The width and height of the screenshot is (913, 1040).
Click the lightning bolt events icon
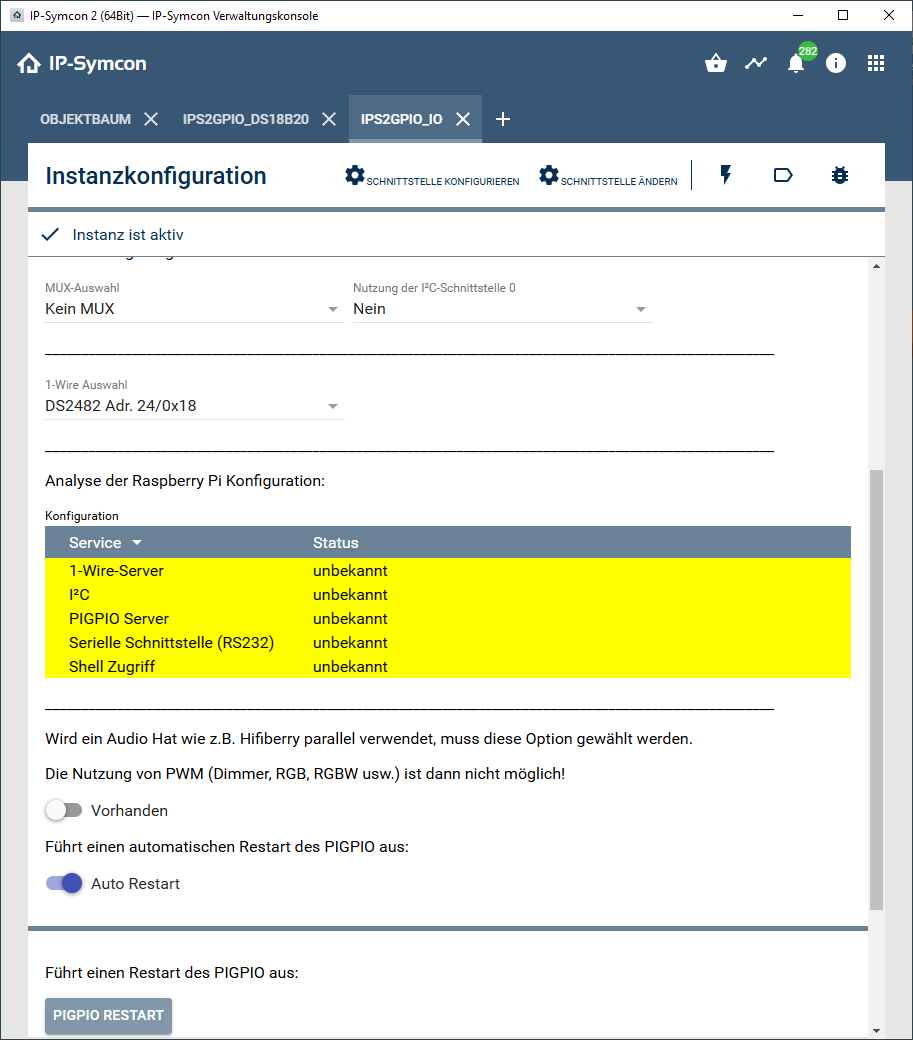point(726,176)
